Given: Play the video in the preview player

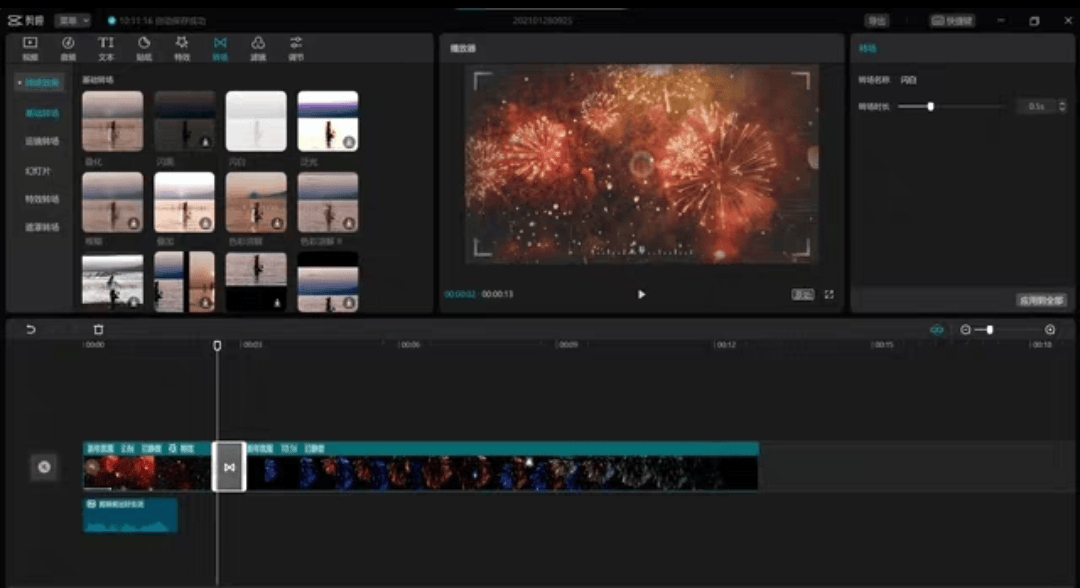Looking at the screenshot, I should tap(641, 295).
